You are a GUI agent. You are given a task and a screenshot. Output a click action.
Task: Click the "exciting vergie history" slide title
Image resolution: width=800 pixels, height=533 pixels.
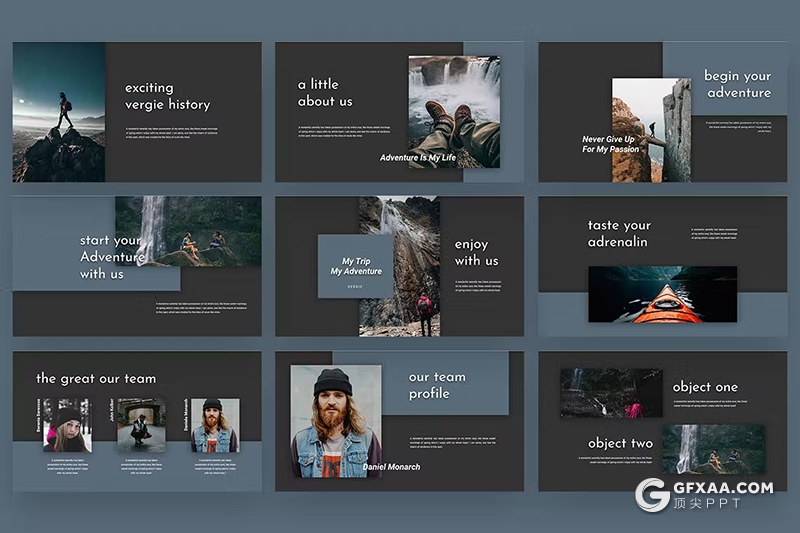tap(167, 96)
